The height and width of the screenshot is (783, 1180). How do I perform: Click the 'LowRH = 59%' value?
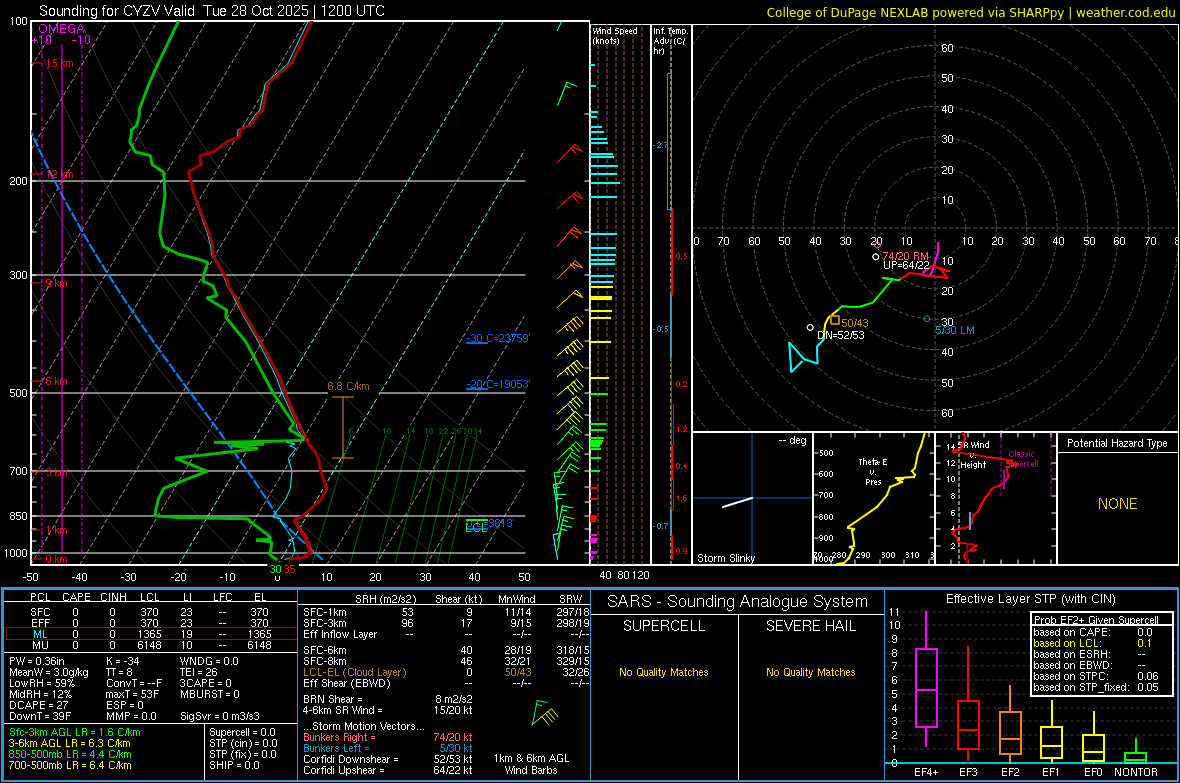click(41, 683)
